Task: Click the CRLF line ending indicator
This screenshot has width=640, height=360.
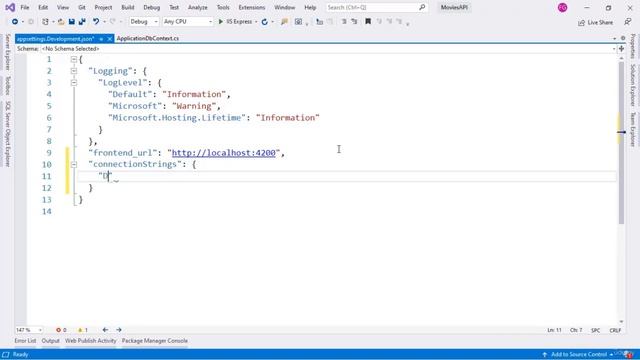Action: point(615,330)
